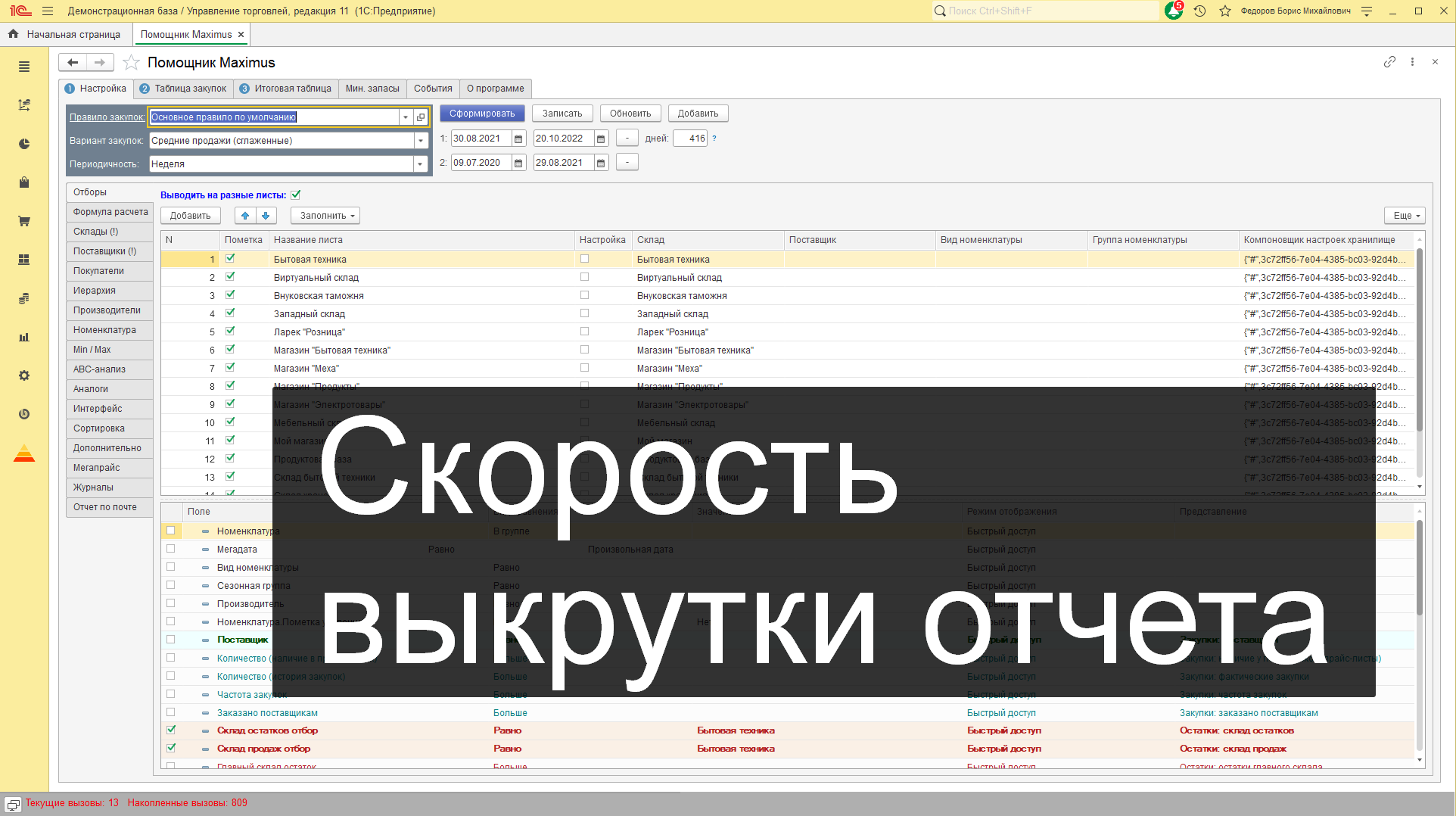This screenshot has width=1456, height=816.
Task: Open calendar for date 09.07.2020
Action: pyautogui.click(x=518, y=163)
